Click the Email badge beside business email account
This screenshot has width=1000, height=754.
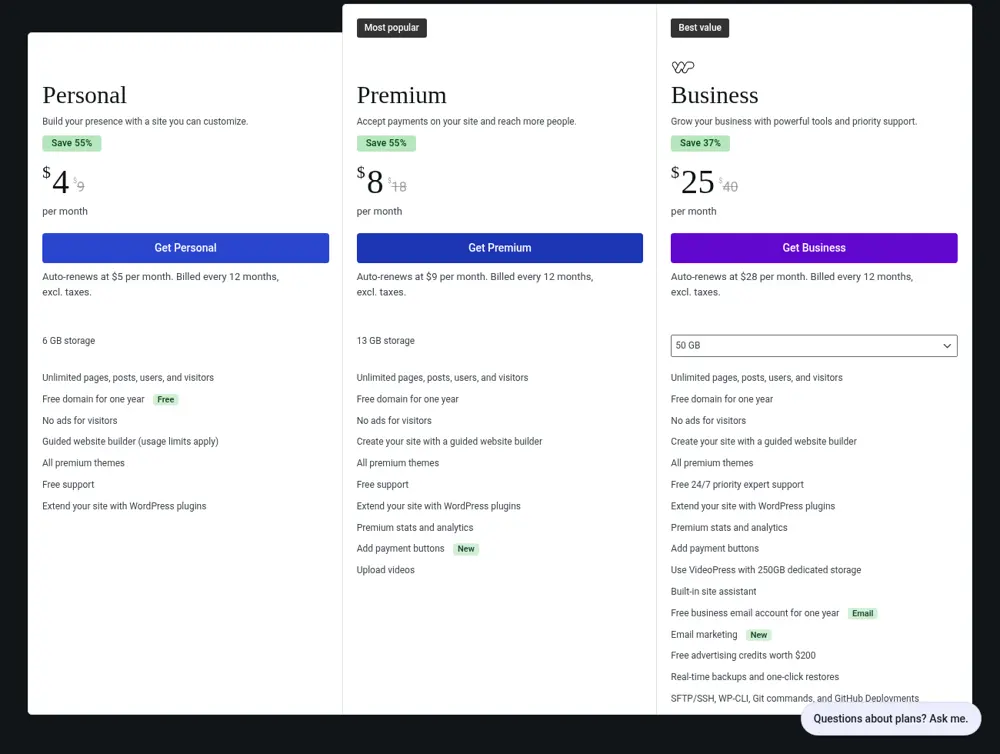click(862, 613)
